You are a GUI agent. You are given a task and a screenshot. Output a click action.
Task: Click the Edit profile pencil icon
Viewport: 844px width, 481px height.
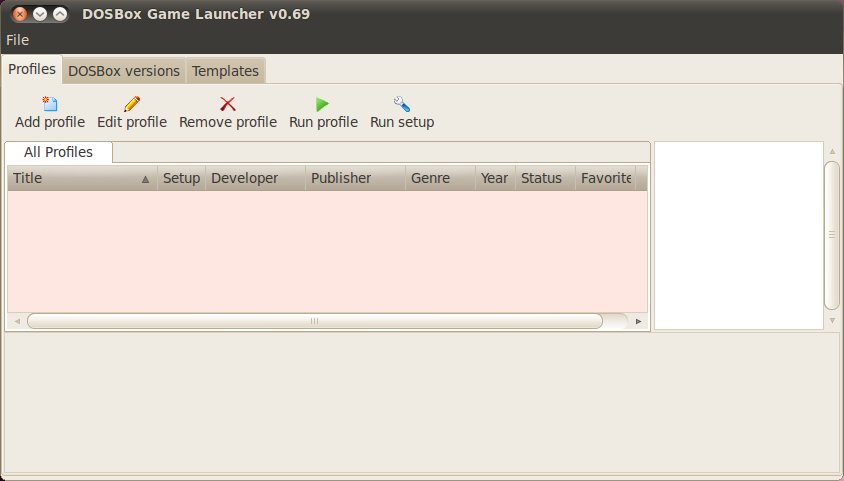point(132,104)
